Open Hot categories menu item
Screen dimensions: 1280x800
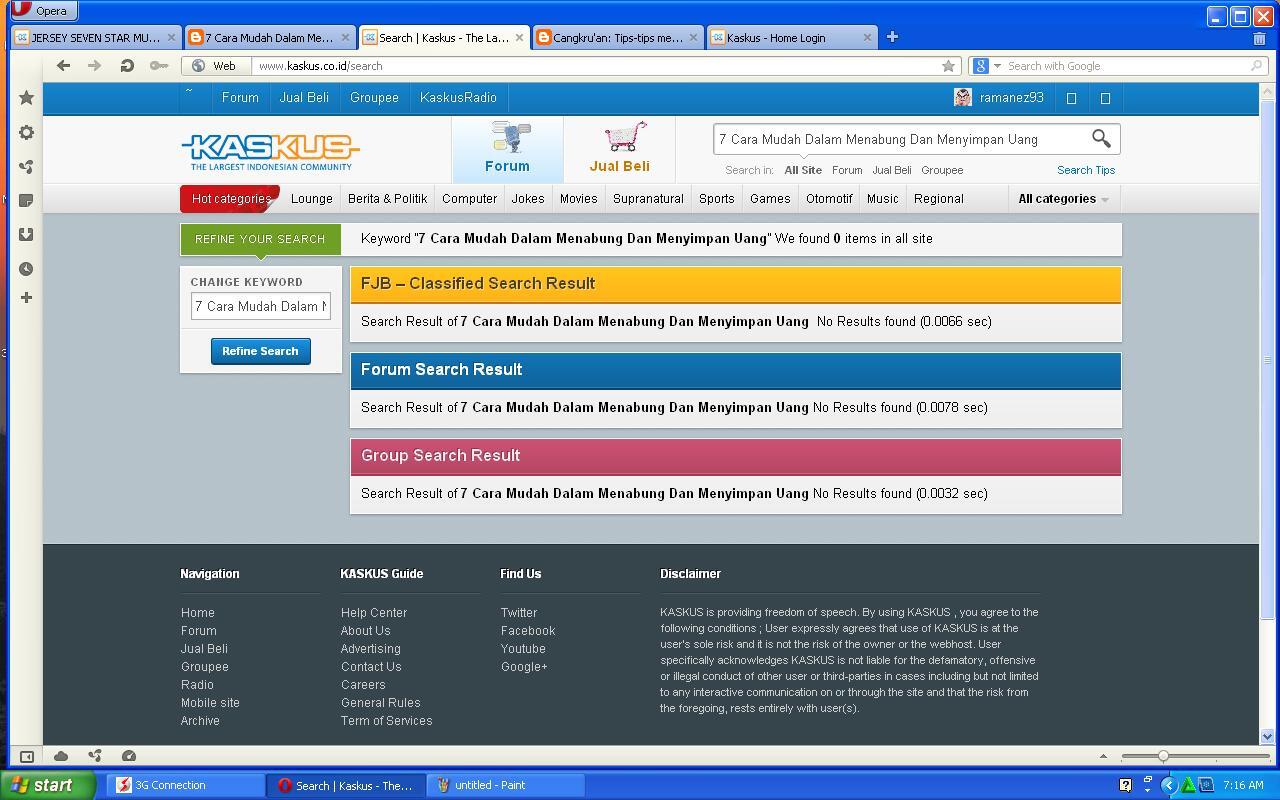click(x=231, y=199)
